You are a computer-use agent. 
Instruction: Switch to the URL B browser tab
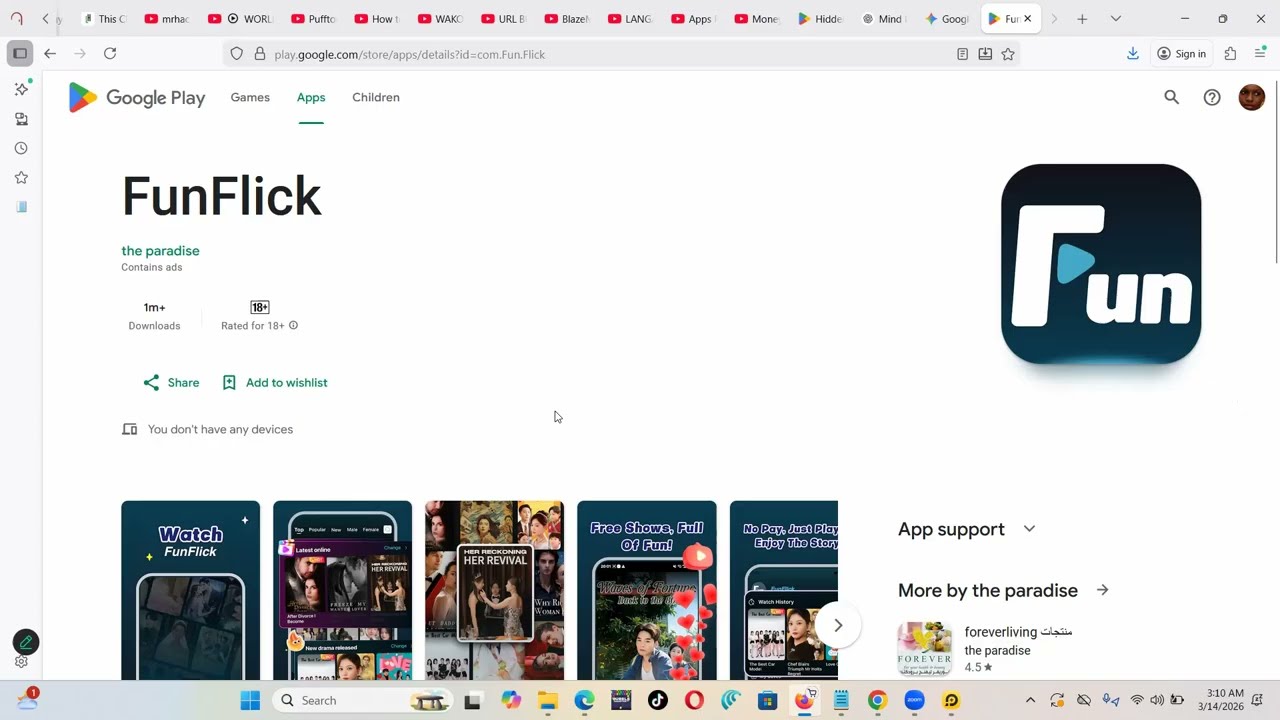click(x=503, y=19)
